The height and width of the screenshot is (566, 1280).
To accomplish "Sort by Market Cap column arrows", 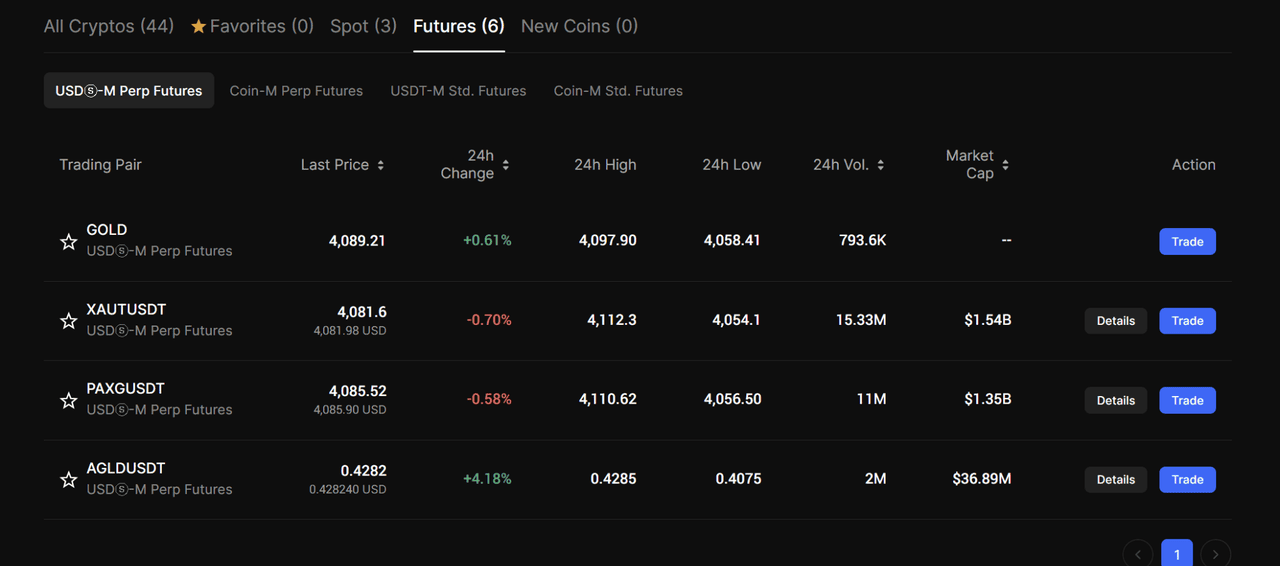I will point(1005,165).
